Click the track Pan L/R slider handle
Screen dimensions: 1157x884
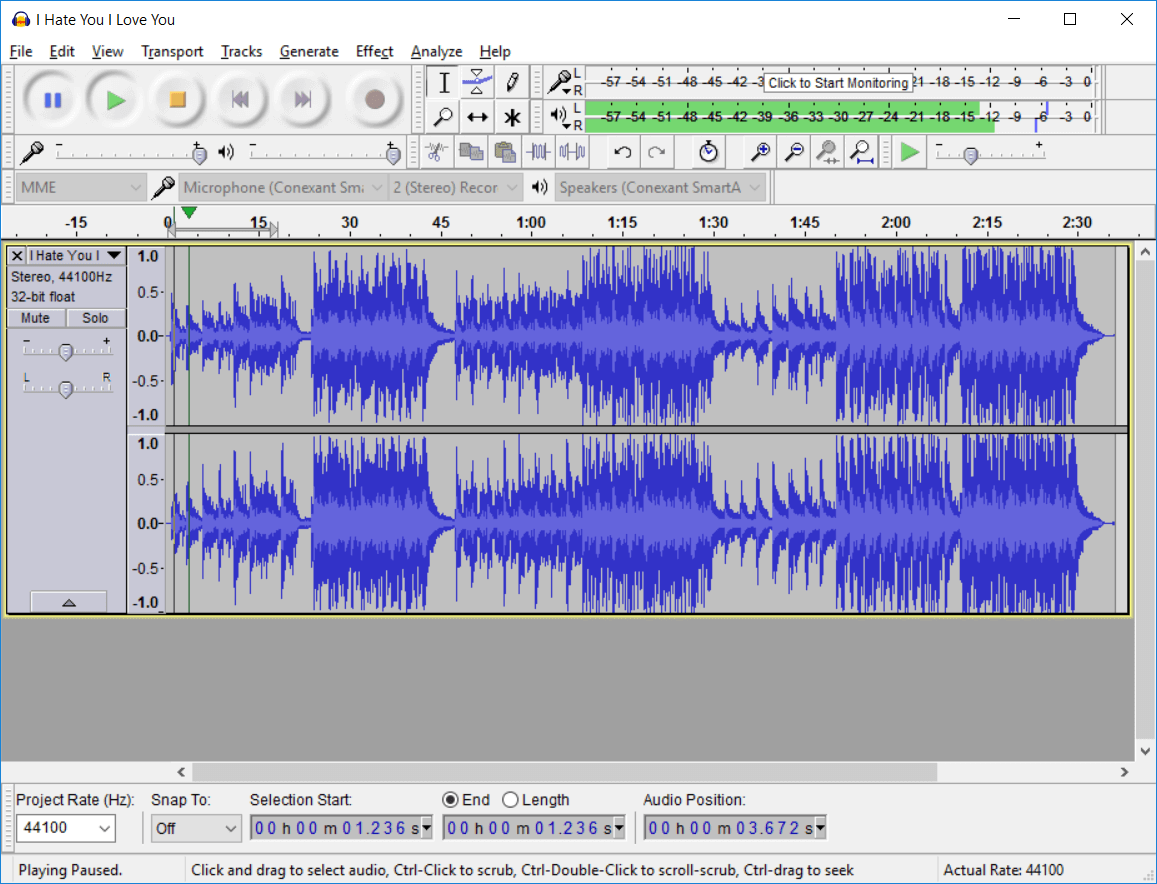pyautogui.click(x=66, y=389)
